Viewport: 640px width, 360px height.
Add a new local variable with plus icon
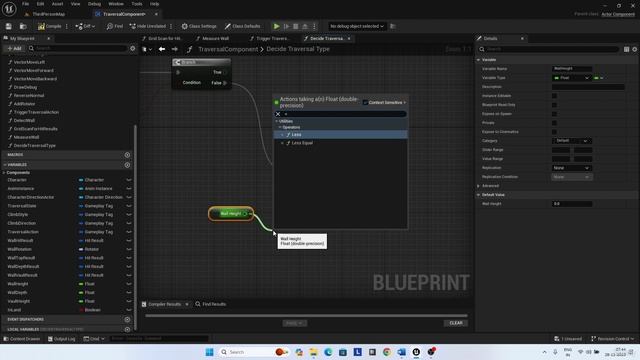tap(127, 329)
